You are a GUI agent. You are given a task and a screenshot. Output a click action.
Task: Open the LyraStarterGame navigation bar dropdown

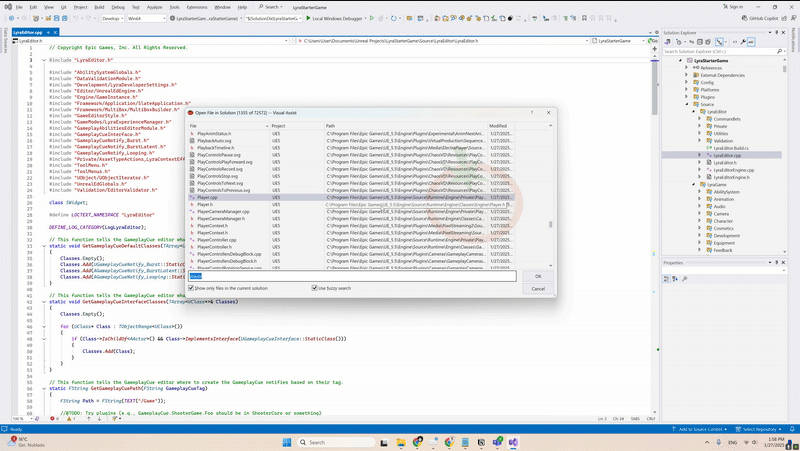[x=618, y=41]
